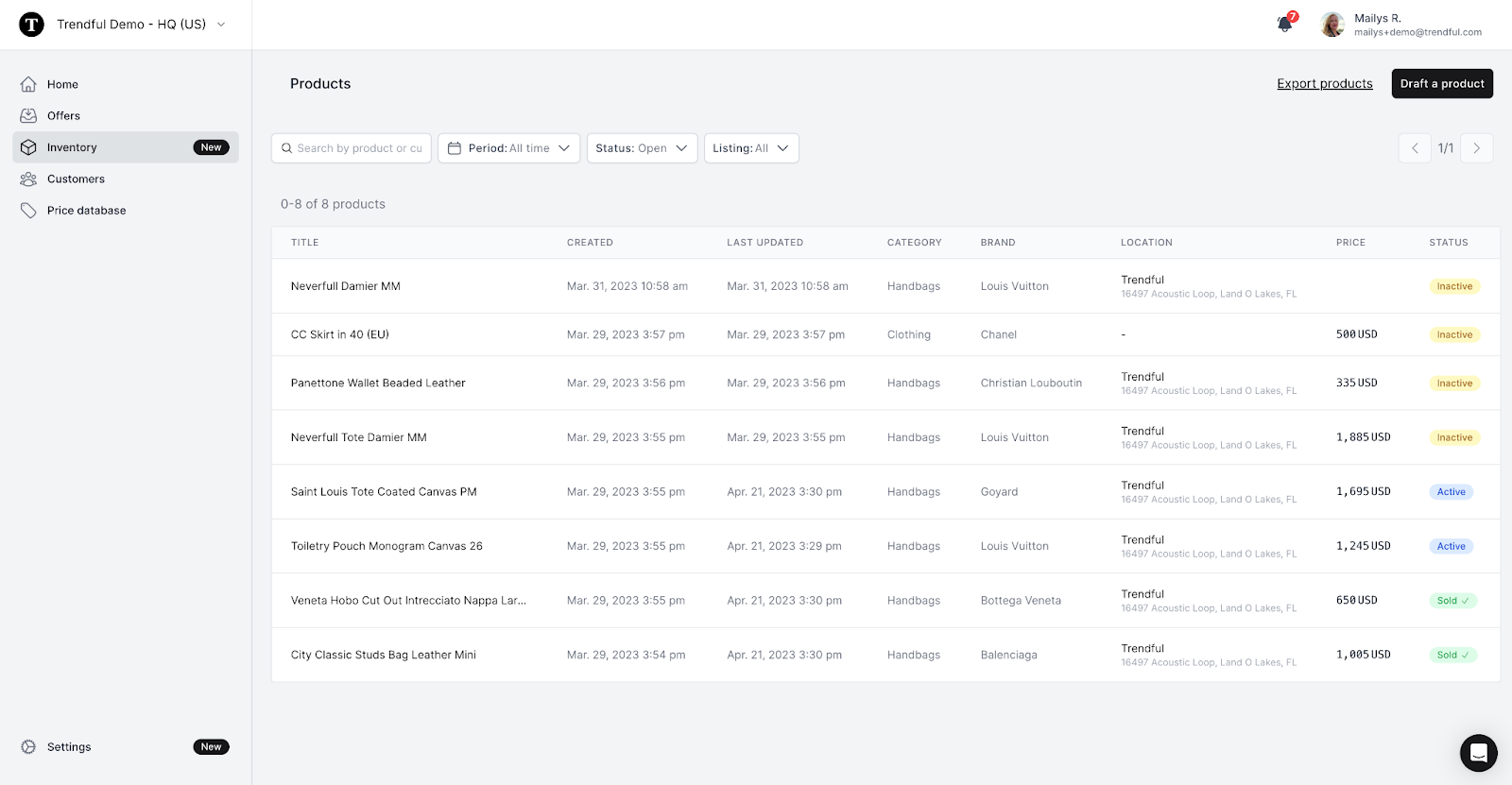Click the Settings gear icon
The height and width of the screenshot is (785, 1512).
pos(28,747)
